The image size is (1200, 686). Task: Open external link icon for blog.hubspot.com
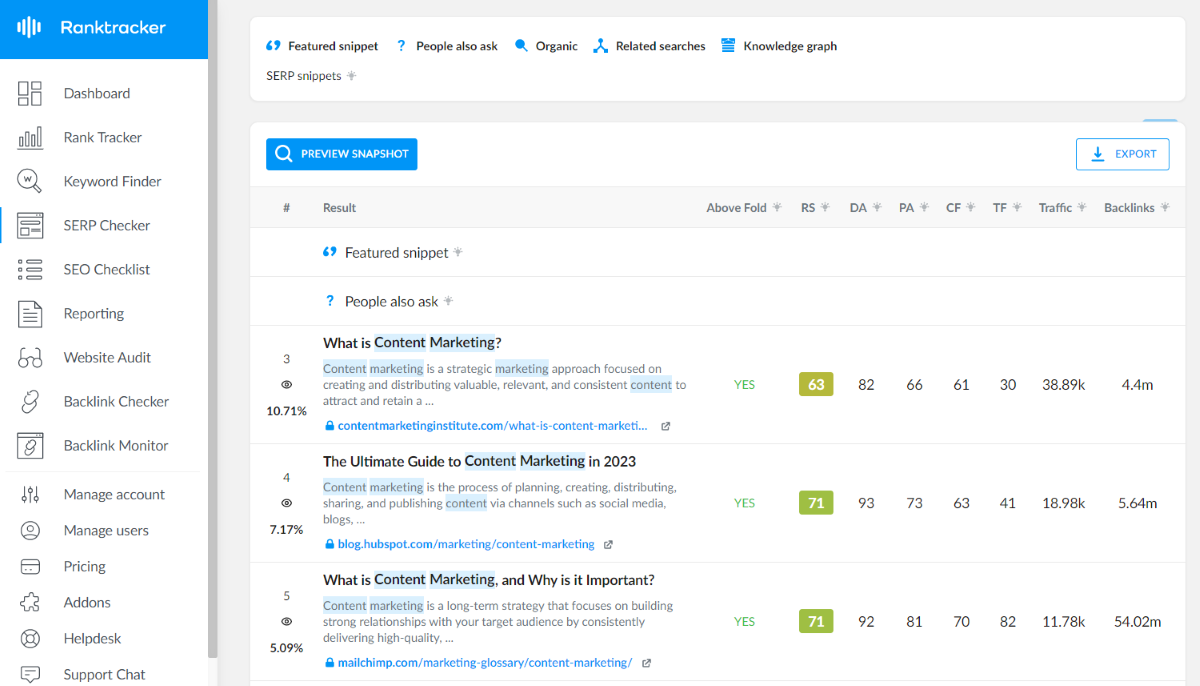pyautogui.click(x=608, y=545)
